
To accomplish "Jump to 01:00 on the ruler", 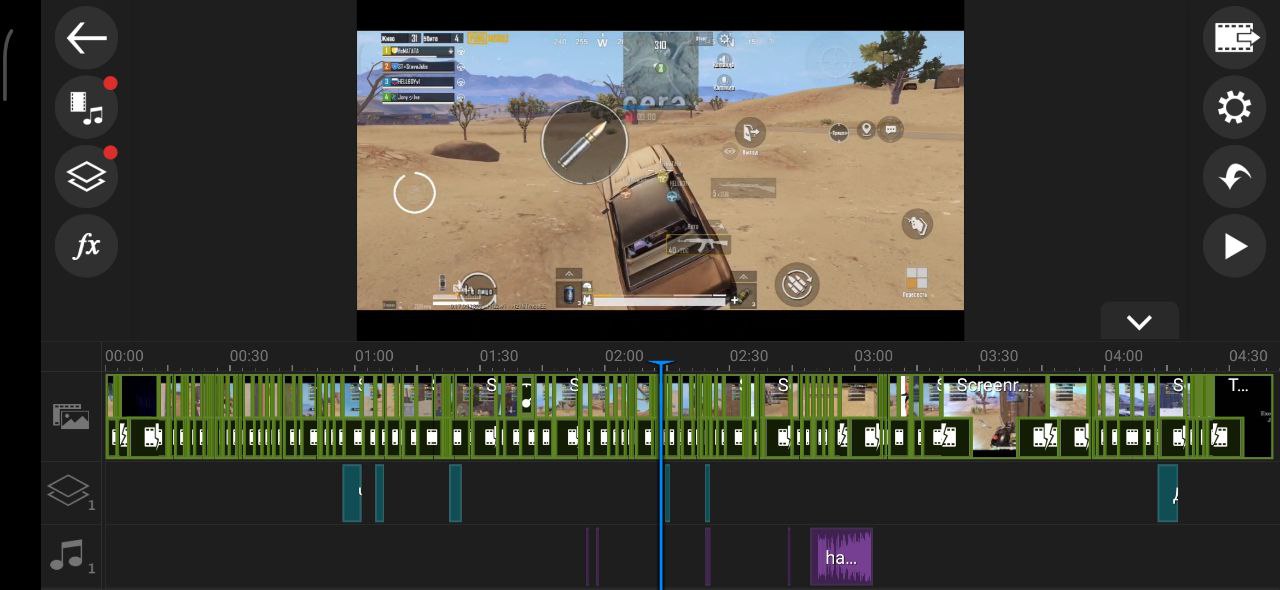I will (x=374, y=356).
